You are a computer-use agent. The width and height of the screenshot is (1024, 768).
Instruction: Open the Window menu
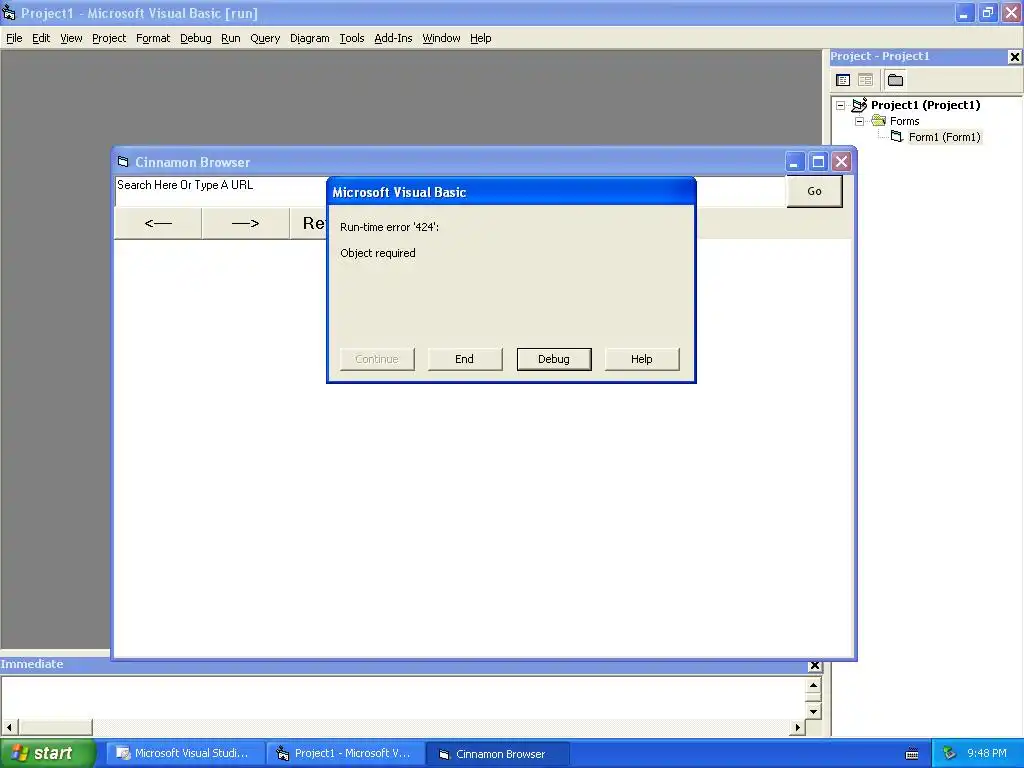[441, 39]
